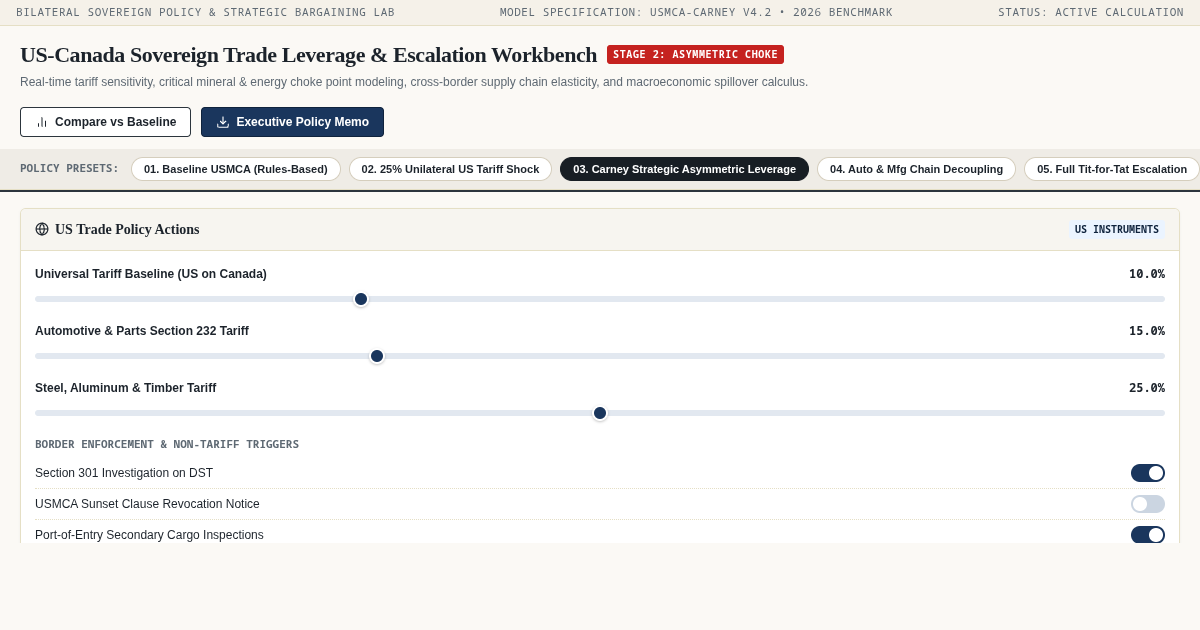Image resolution: width=1200 pixels, height=630 pixels.
Task: Click the globe icon beside US Trade Policy Actions
Action: tap(42, 229)
